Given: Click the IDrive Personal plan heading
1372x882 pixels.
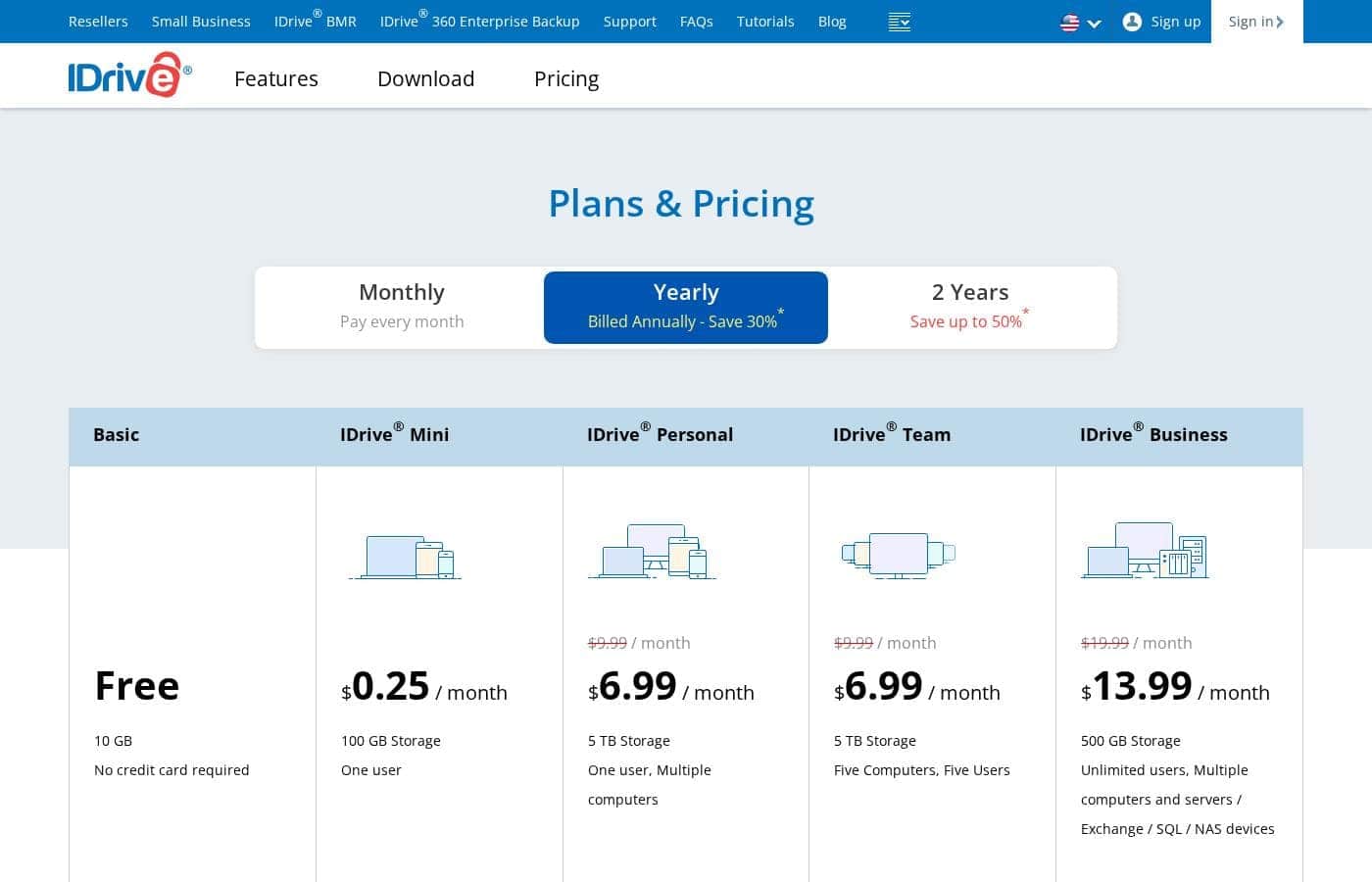Looking at the screenshot, I should pyautogui.click(x=661, y=433).
